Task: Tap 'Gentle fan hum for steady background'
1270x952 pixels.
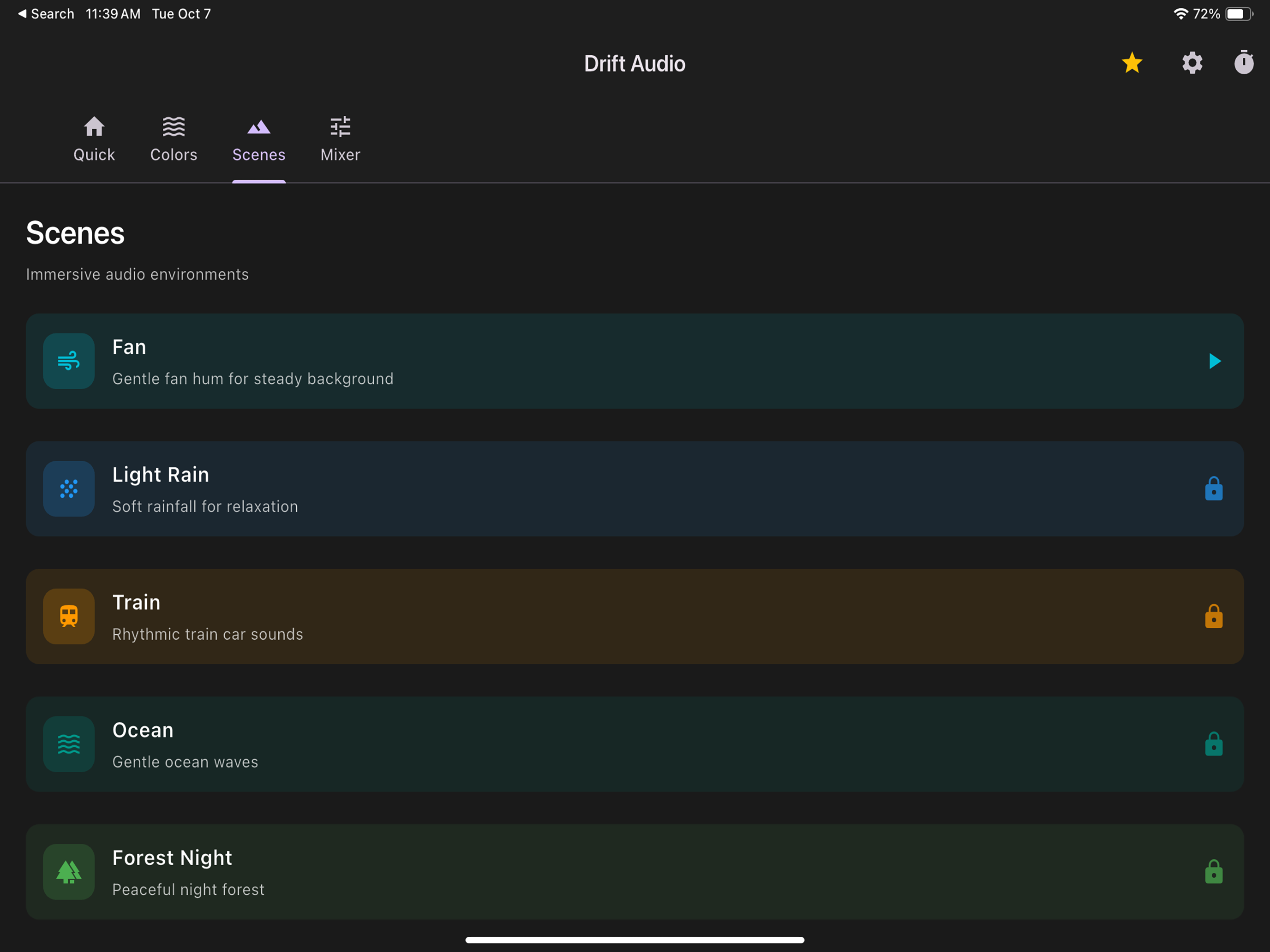Action: 253,379
